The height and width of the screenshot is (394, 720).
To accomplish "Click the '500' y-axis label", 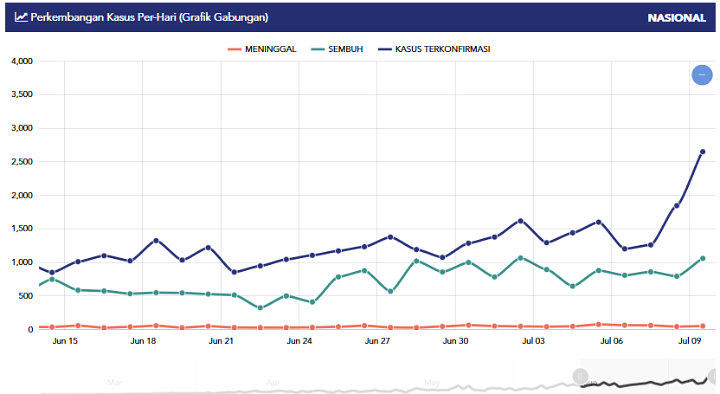I will click(x=26, y=296).
